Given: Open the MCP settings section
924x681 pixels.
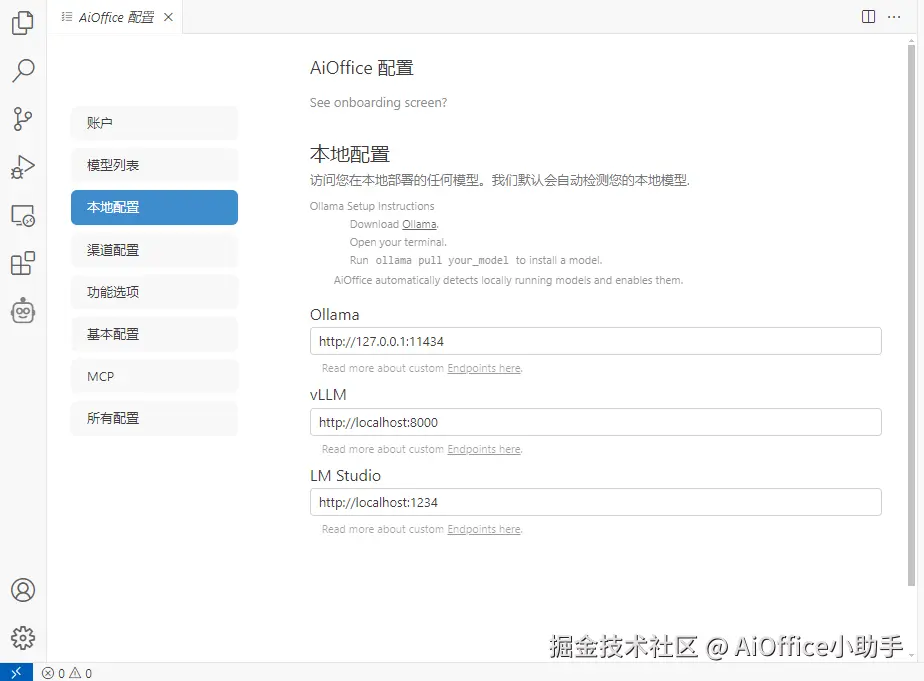Looking at the screenshot, I should point(154,376).
